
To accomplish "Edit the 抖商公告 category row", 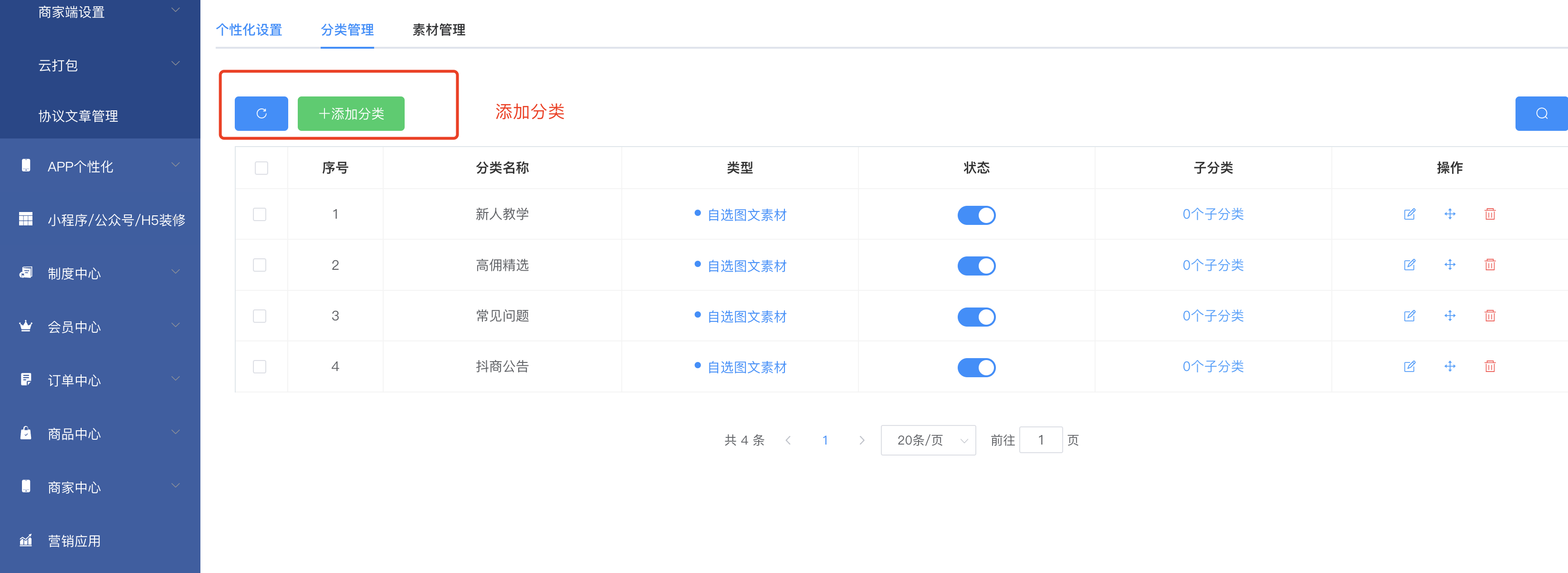I will [x=1409, y=366].
